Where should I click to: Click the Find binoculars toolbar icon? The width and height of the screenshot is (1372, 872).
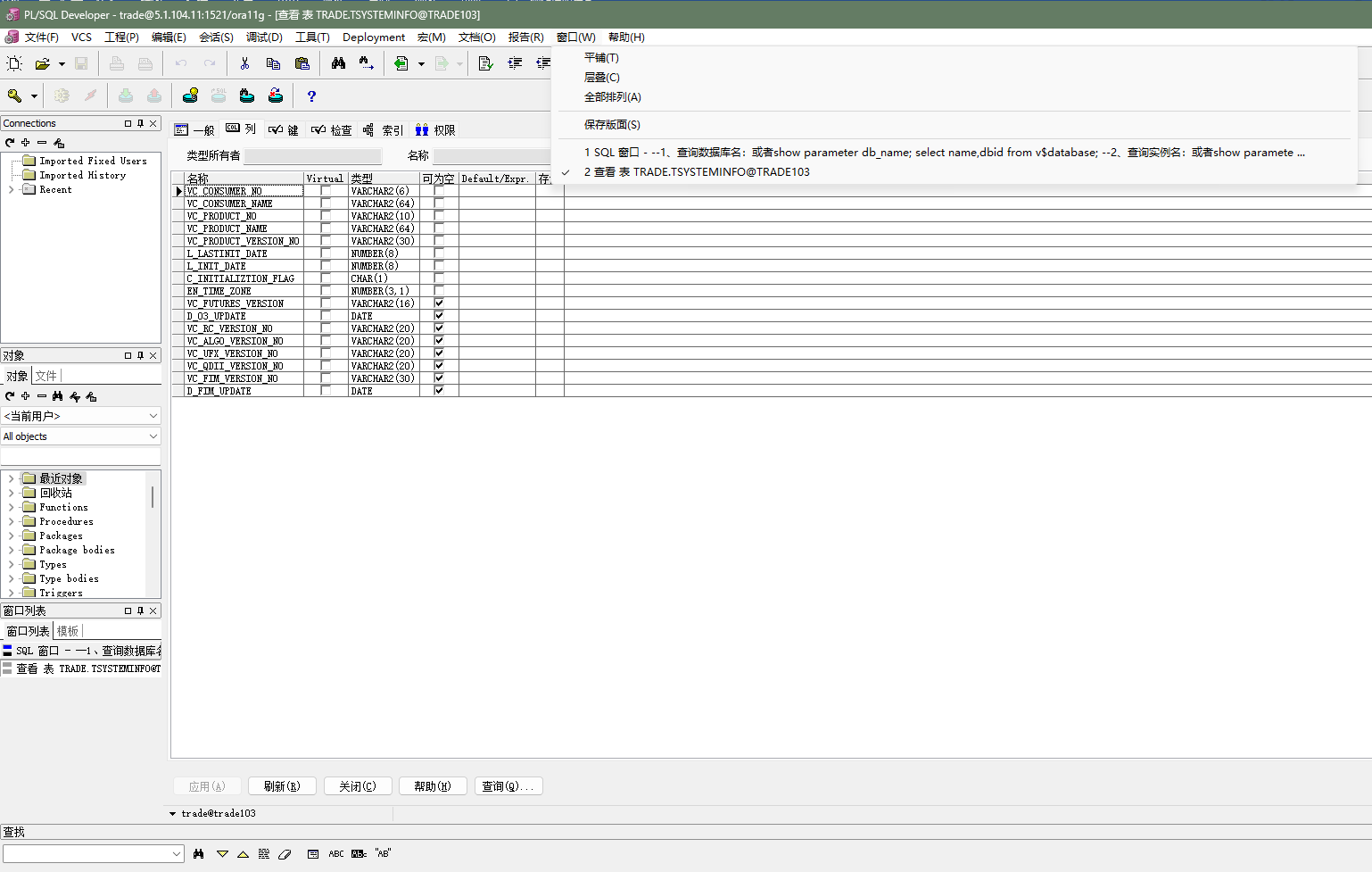pyautogui.click(x=338, y=63)
